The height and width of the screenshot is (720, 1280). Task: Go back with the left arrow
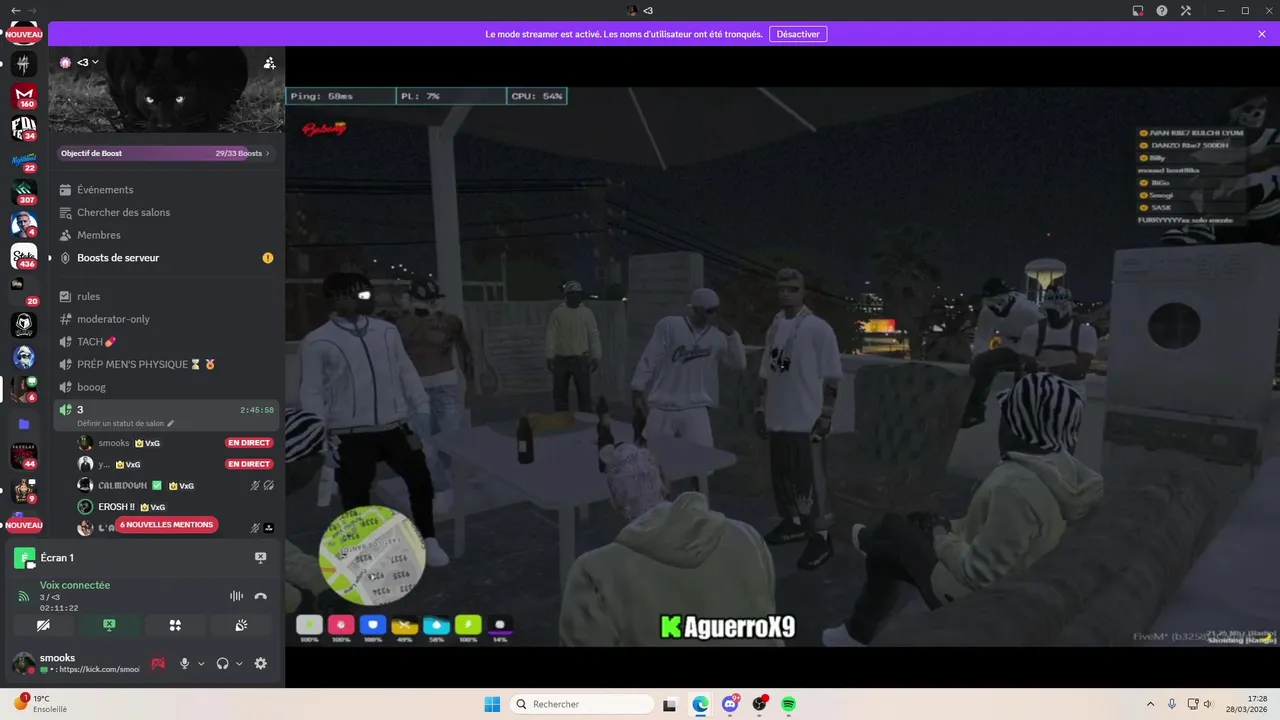[x=15, y=10]
